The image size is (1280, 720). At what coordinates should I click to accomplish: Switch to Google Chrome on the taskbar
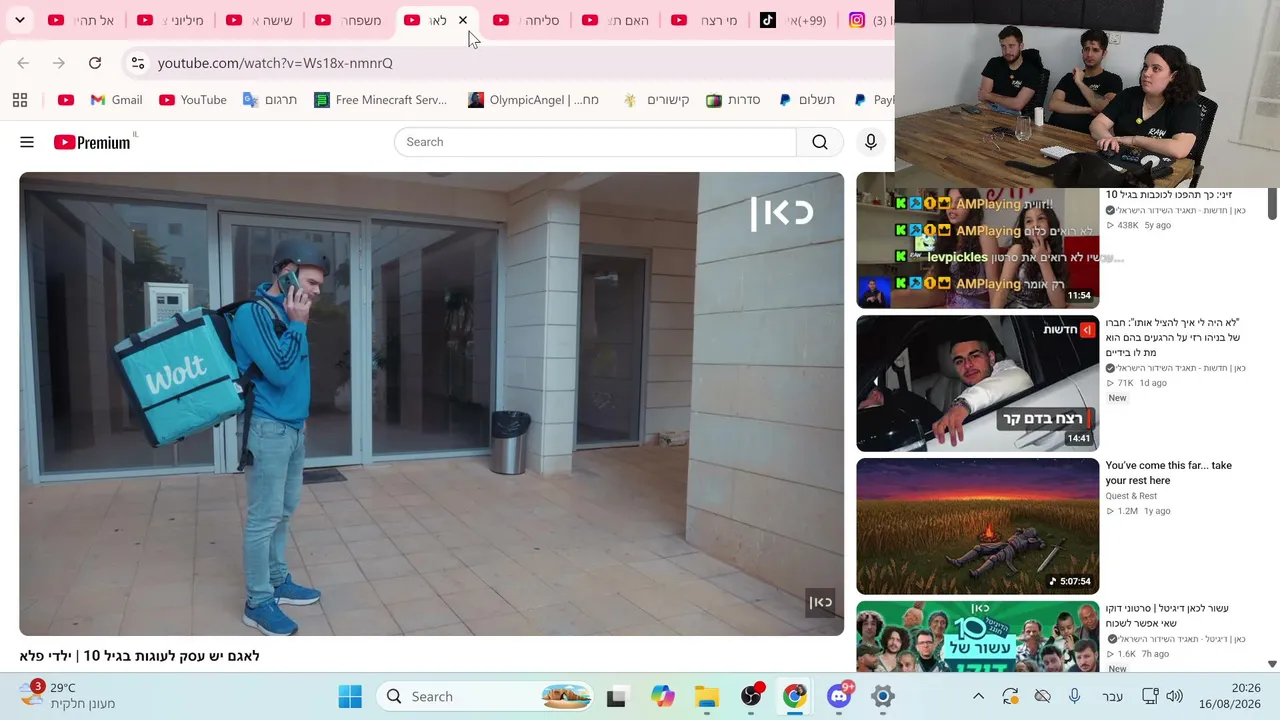[794, 697]
